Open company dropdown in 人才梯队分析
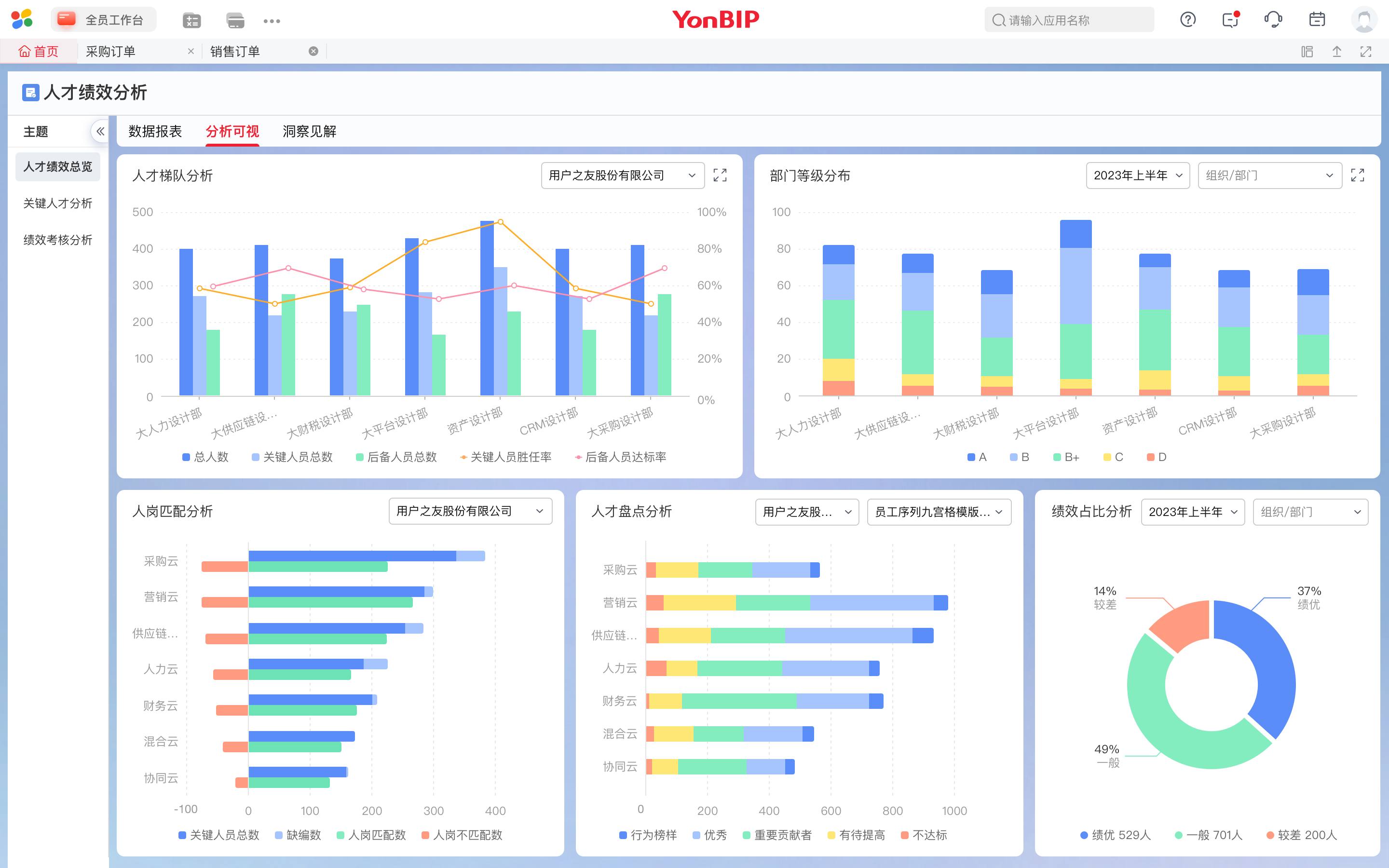The width and height of the screenshot is (1389, 868). point(622,175)
